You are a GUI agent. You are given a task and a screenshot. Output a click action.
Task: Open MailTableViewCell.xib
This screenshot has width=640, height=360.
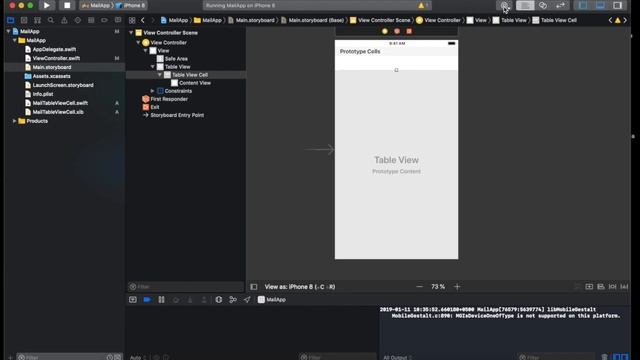tap(58, 112)
